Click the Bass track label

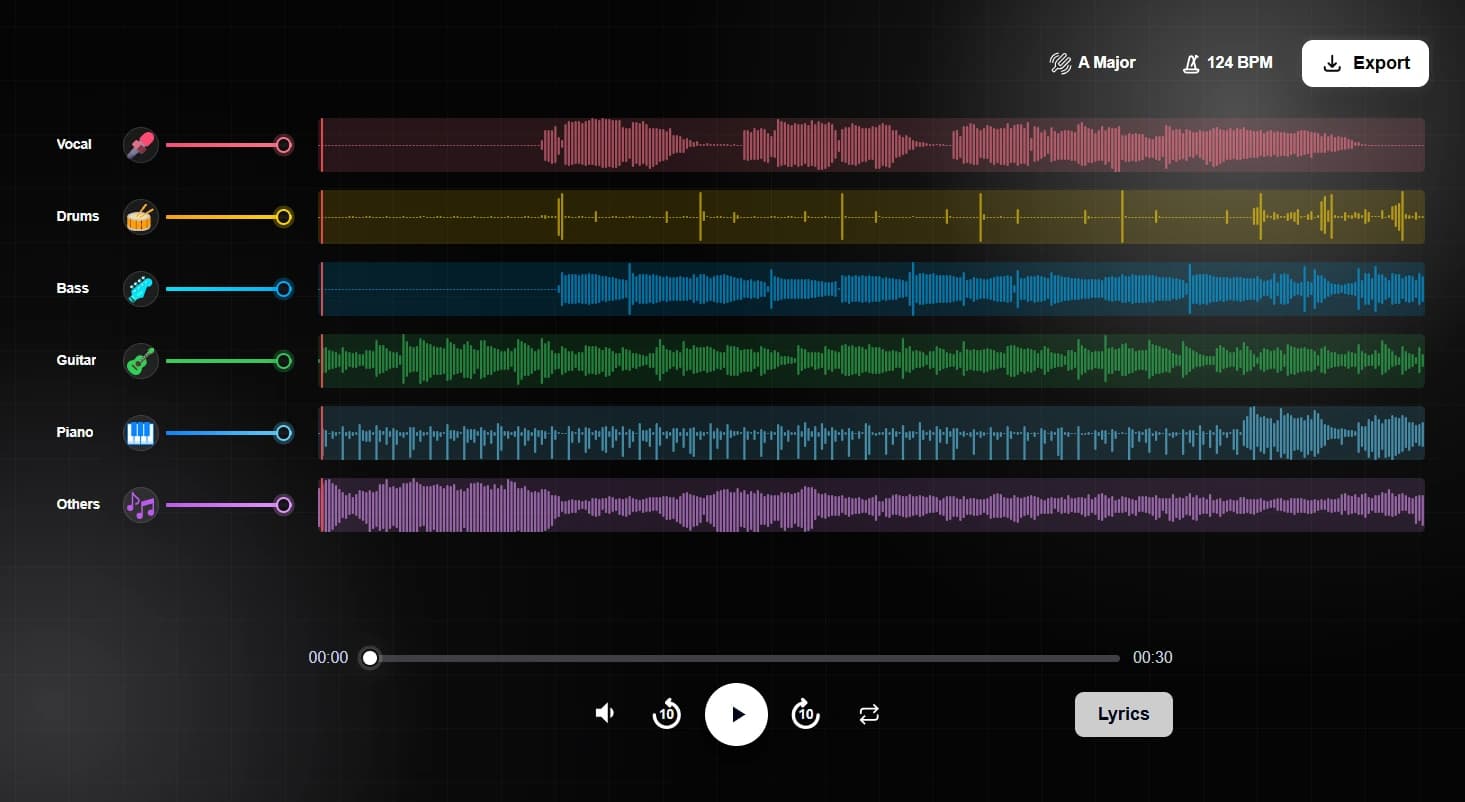[x=73, y=288]
